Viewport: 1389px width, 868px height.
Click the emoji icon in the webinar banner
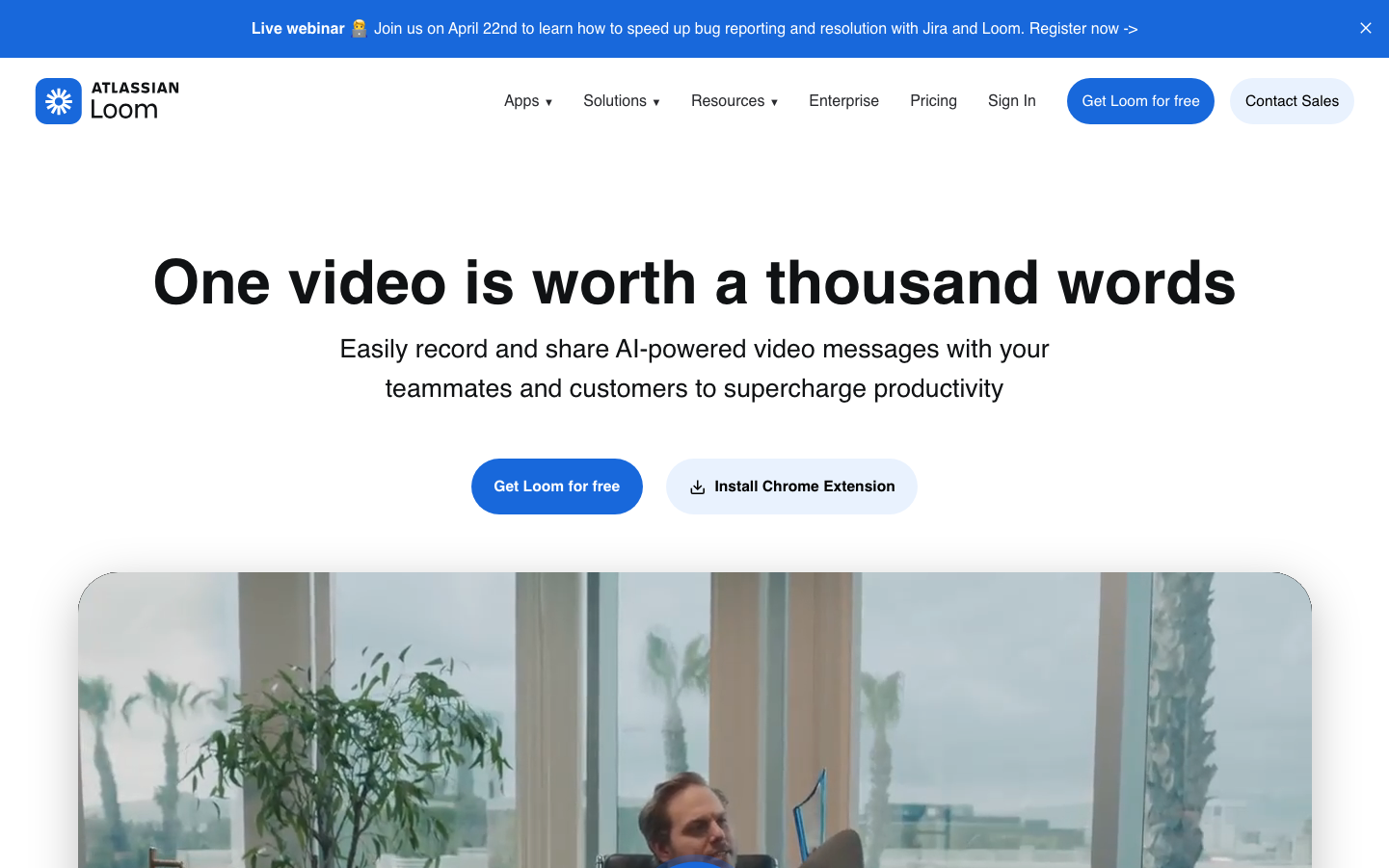coord(359,29)
